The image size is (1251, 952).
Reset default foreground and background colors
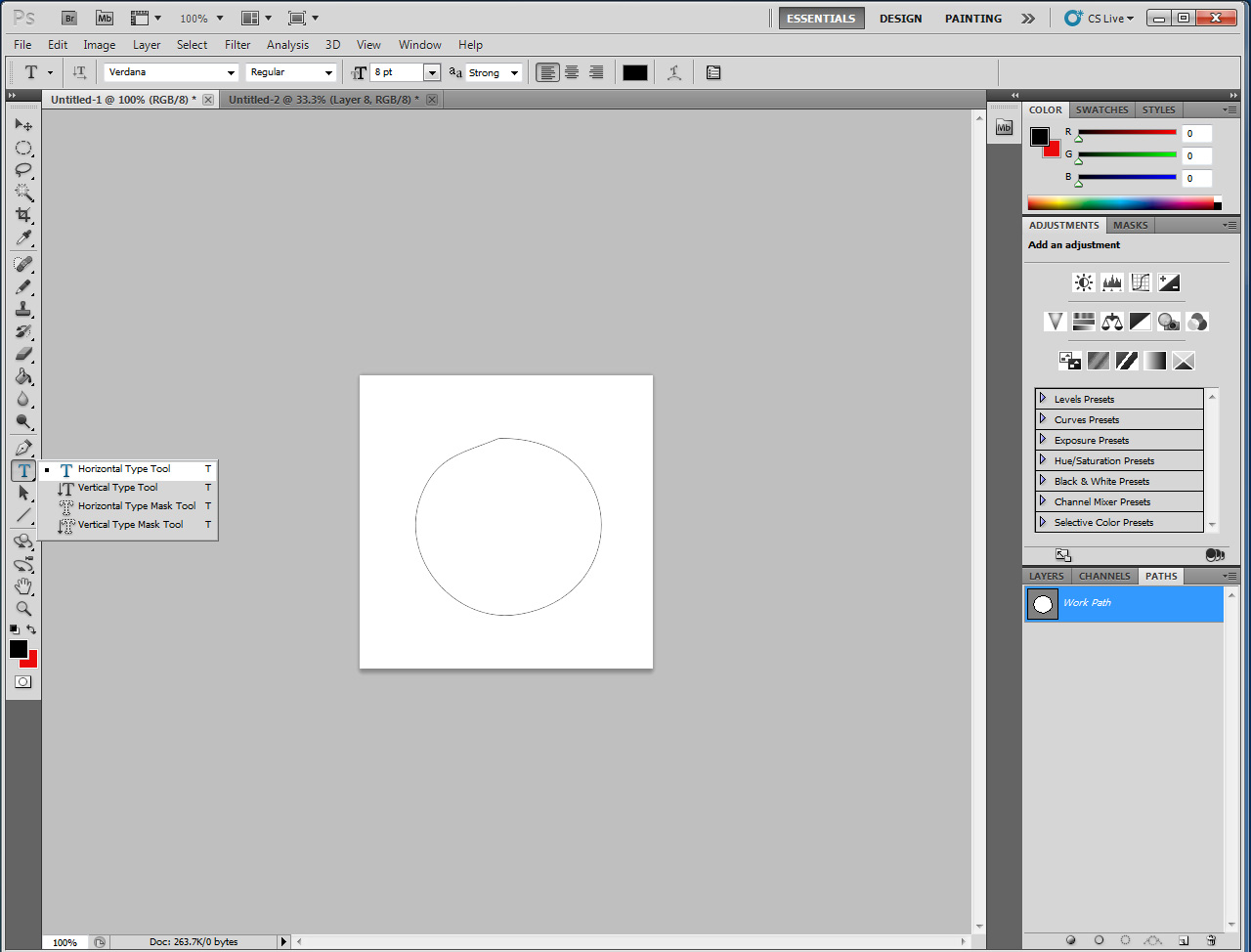(15, 629)
